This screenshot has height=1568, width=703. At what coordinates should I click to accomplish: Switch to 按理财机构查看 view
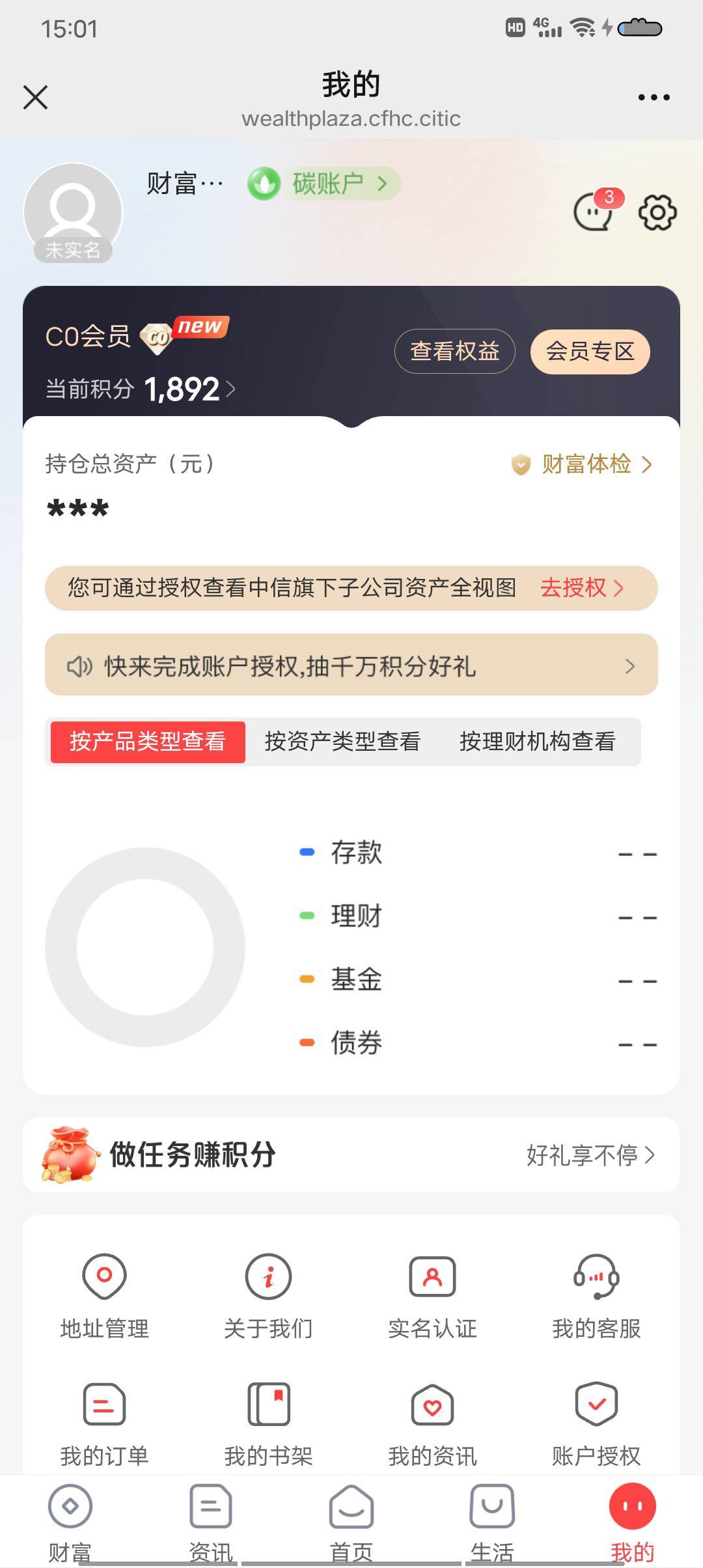coord(538,742)
